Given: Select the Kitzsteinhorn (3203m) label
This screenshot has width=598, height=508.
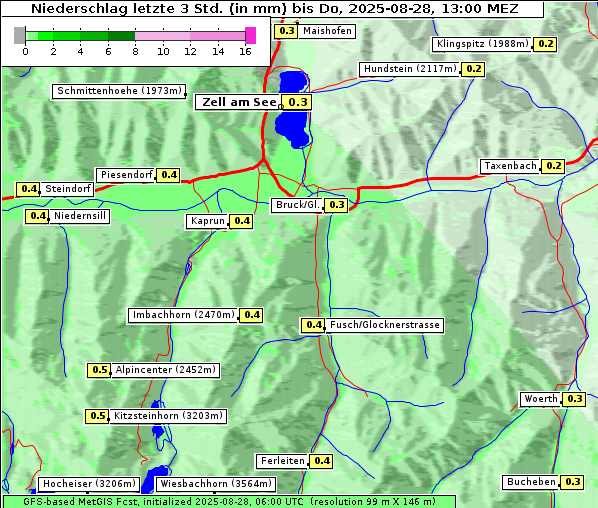Looking at the screenshot, I should coord(168,416).
